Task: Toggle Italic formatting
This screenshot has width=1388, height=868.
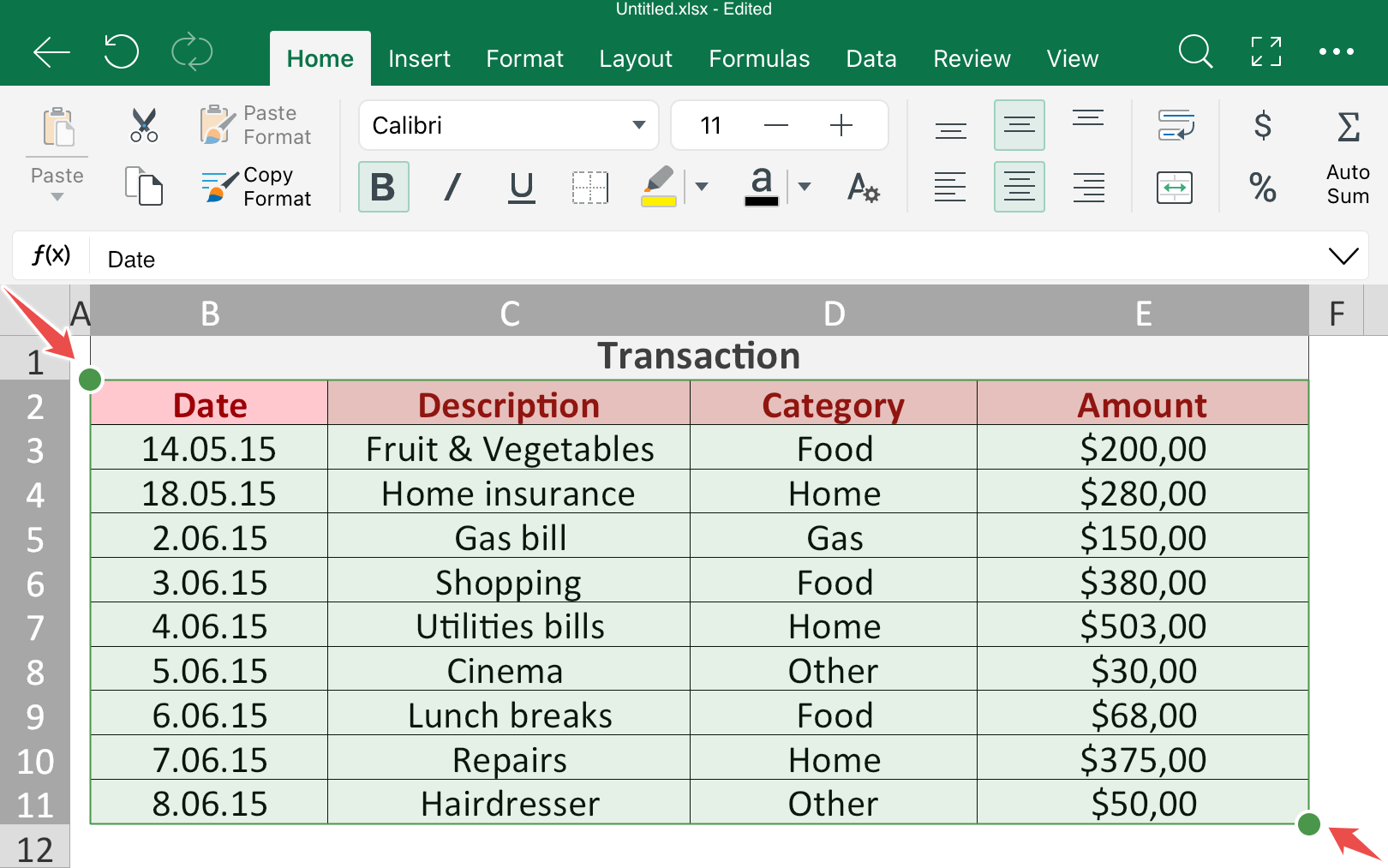Action: point(452,187)
